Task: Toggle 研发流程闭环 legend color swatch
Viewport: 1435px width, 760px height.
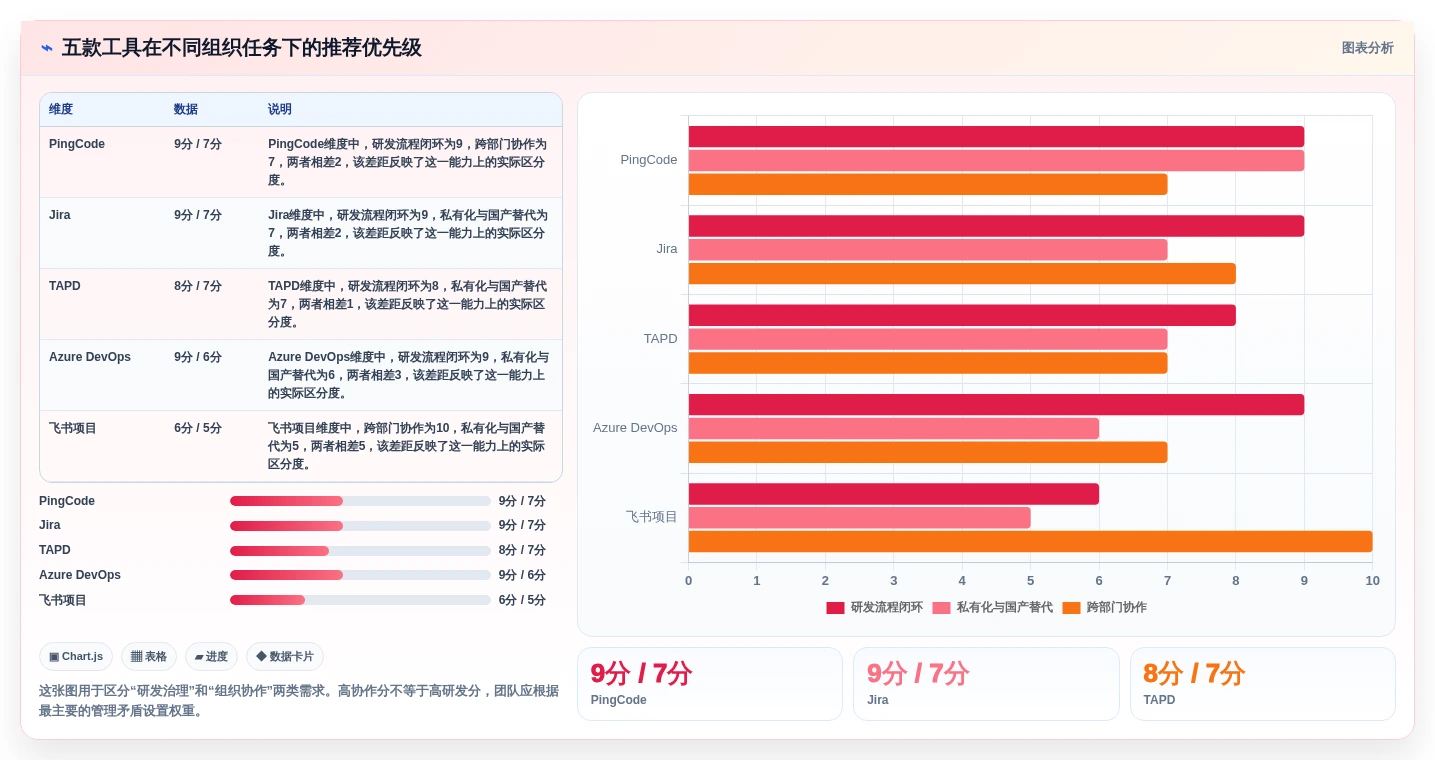Action: (x=835, y=608)
